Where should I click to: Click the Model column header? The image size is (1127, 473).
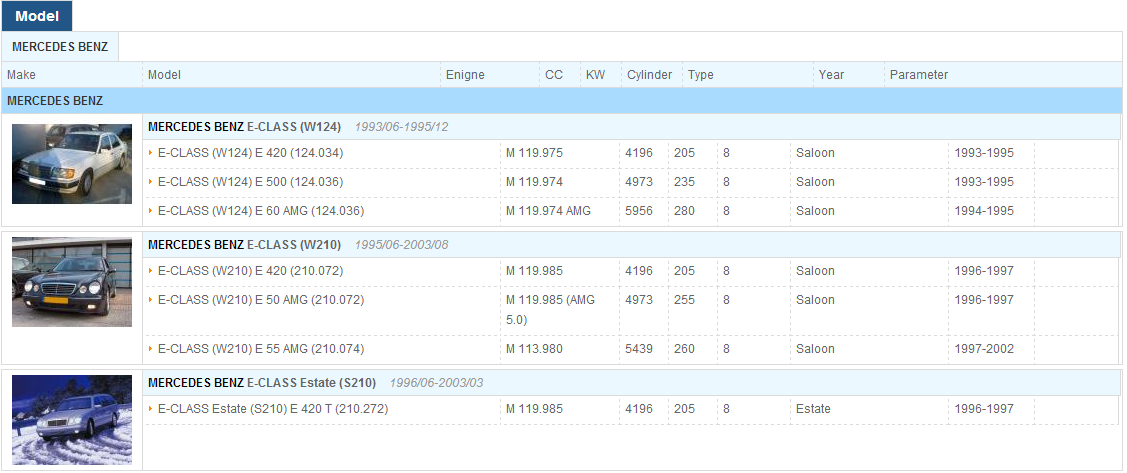(164, 75)
